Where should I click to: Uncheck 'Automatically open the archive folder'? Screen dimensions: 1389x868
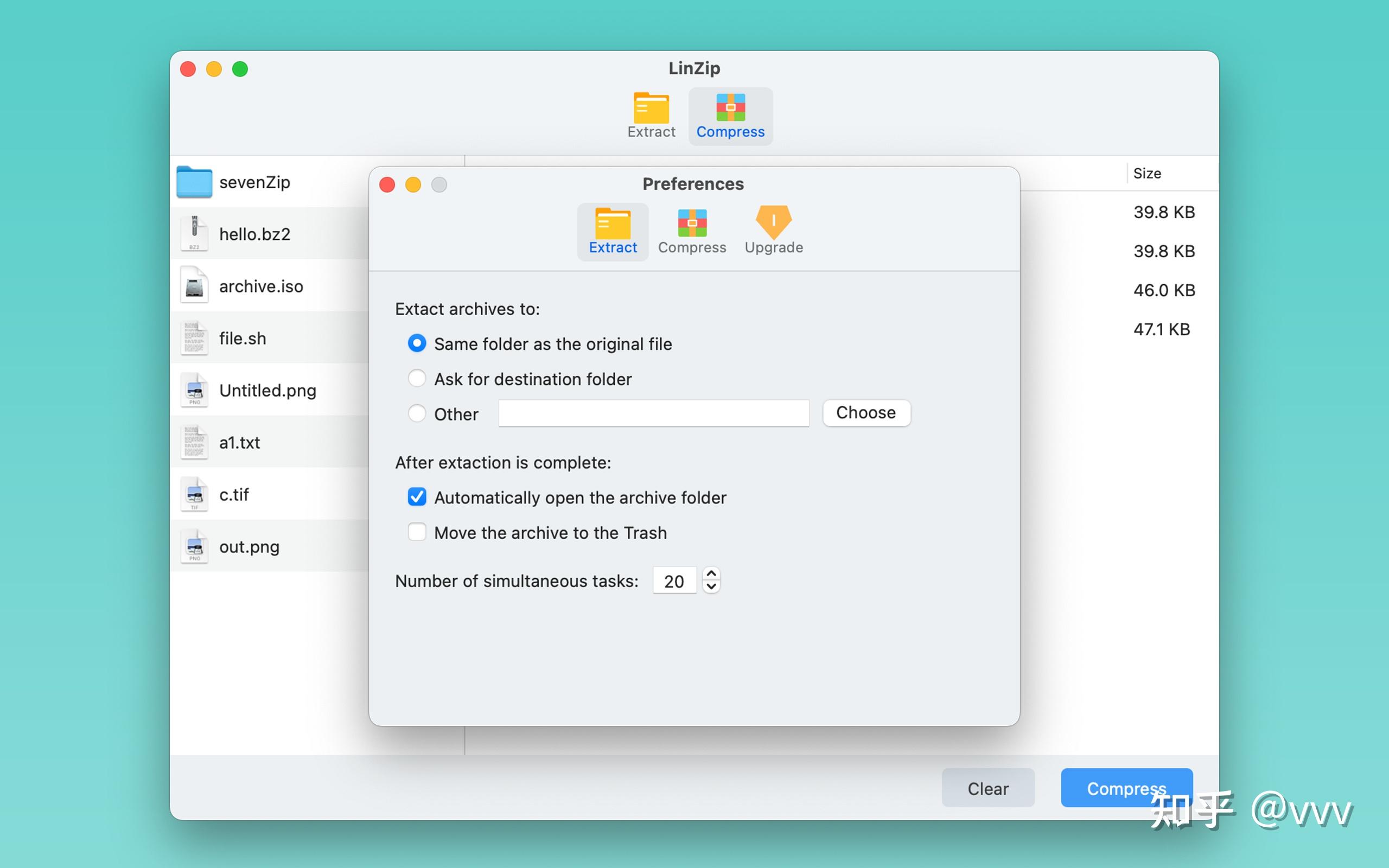click(x=417, y=496)
